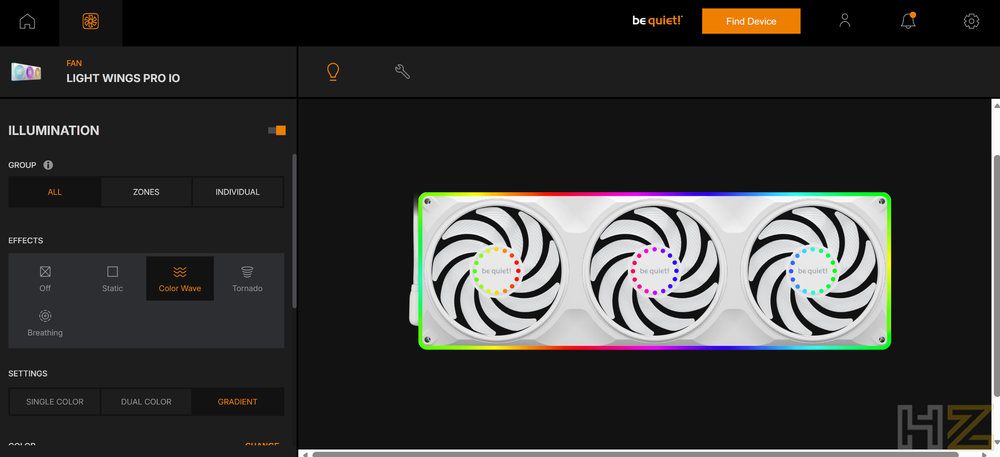
Task: Click the left fan in preview
Action: [496, 270]
